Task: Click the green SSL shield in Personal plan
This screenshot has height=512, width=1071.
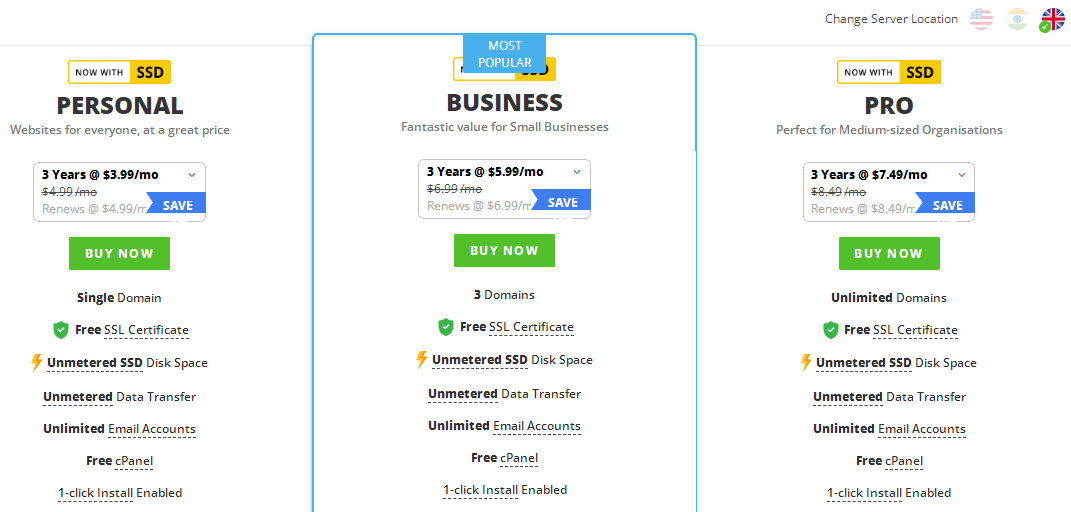Action: click(x=61, y=330)
